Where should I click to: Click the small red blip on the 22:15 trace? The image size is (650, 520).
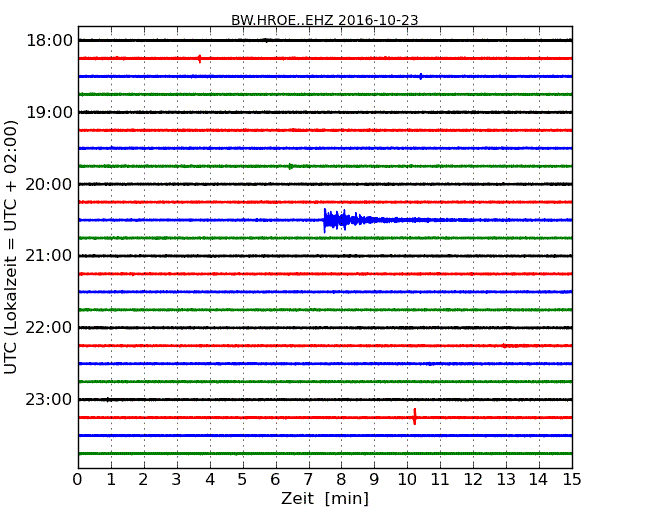[x=504, y=345]
